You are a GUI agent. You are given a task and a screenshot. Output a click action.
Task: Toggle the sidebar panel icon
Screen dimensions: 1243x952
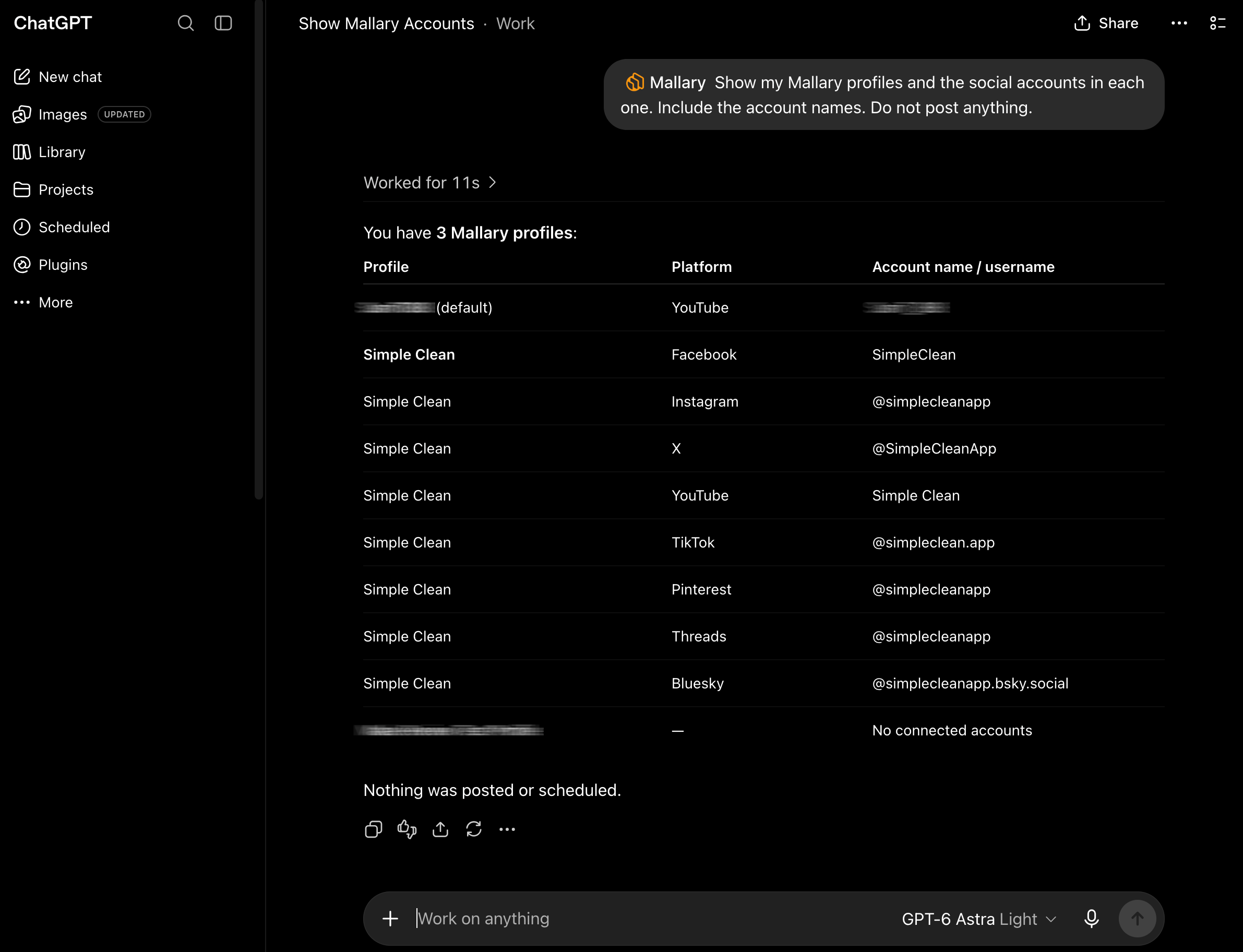tap(223, 23)
